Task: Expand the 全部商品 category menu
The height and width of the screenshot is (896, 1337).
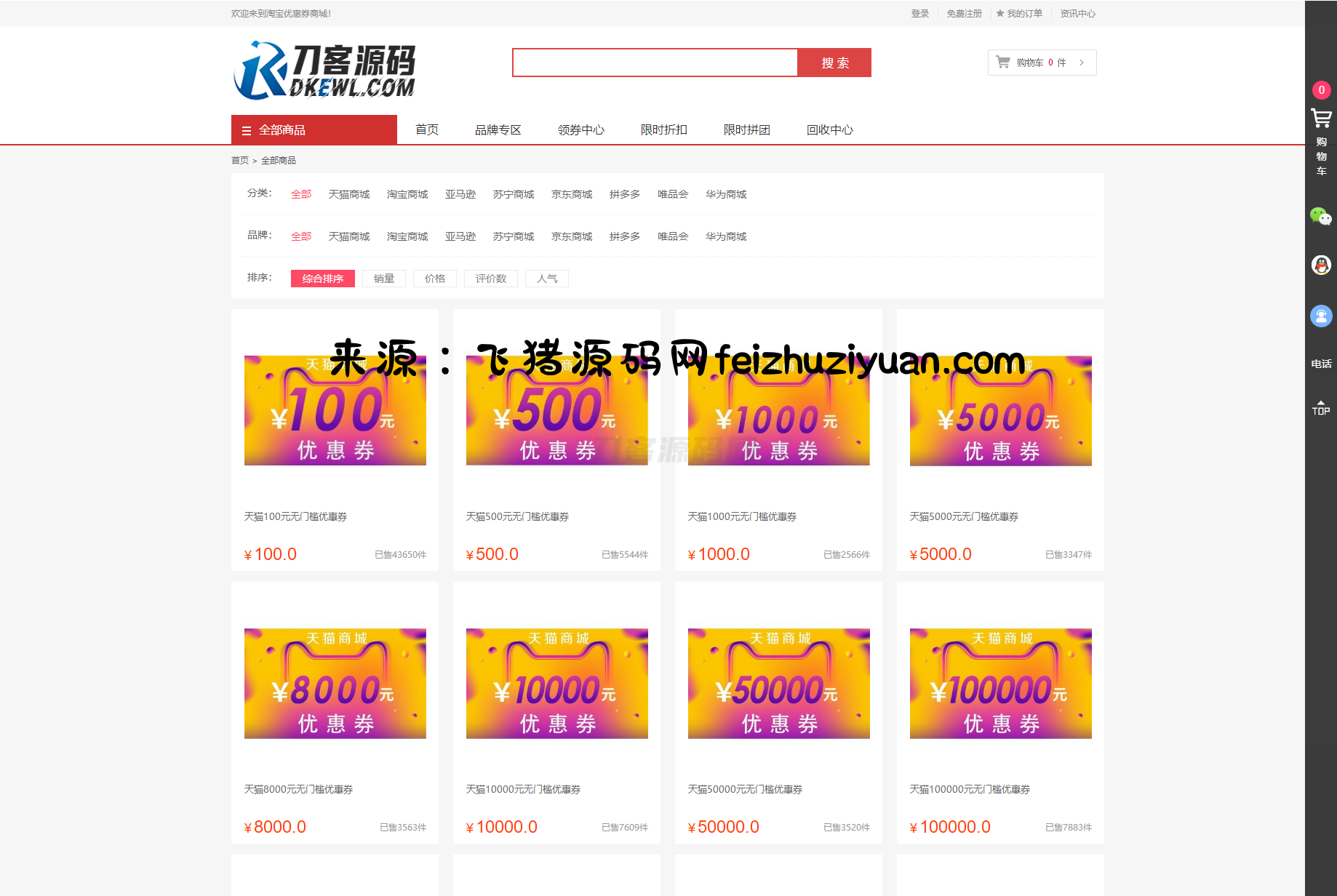Action: coord(314,130)
